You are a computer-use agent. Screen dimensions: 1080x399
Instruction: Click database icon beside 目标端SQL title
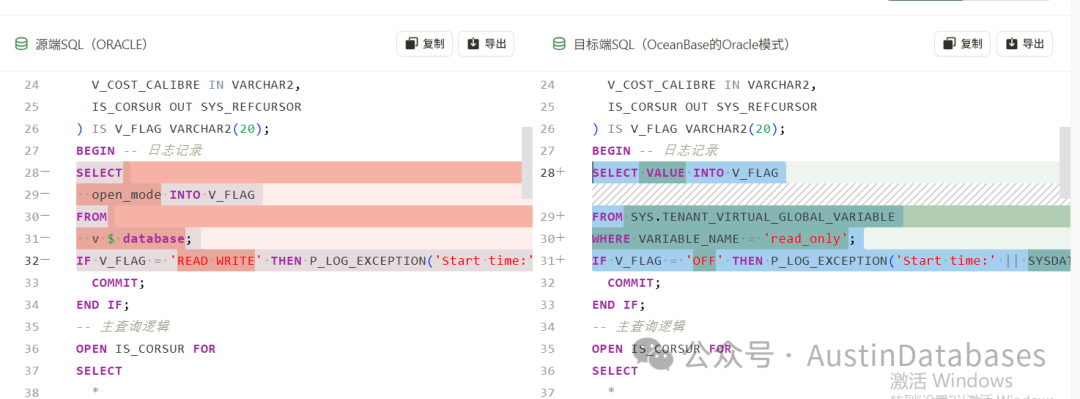pyautogui.click(x=559, y=44)
